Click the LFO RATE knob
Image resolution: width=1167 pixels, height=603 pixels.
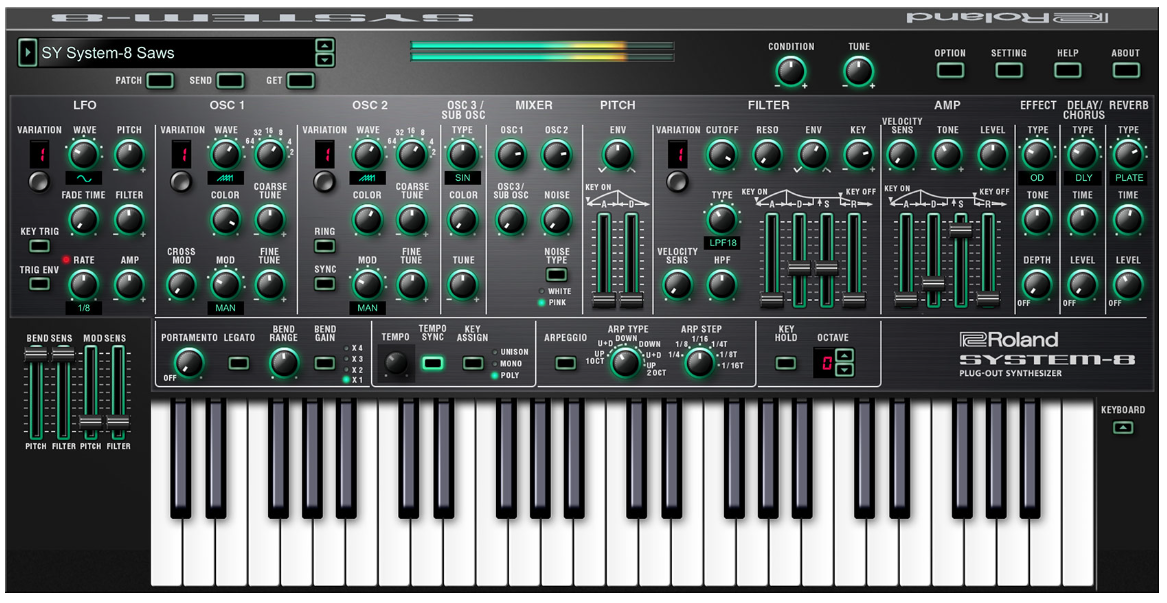coord(84,286)
